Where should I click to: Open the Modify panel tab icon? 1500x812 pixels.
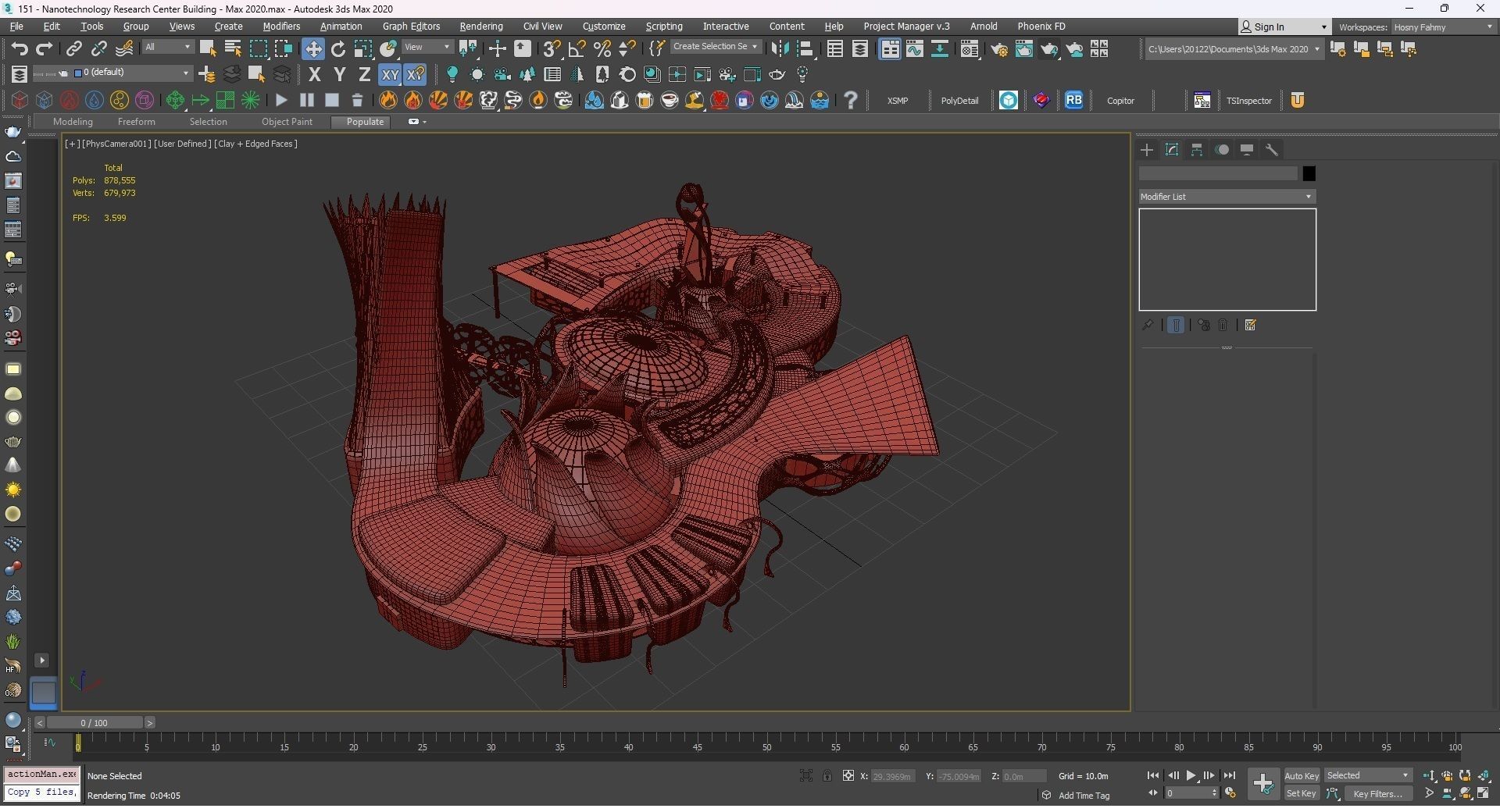pos(1171,150)
